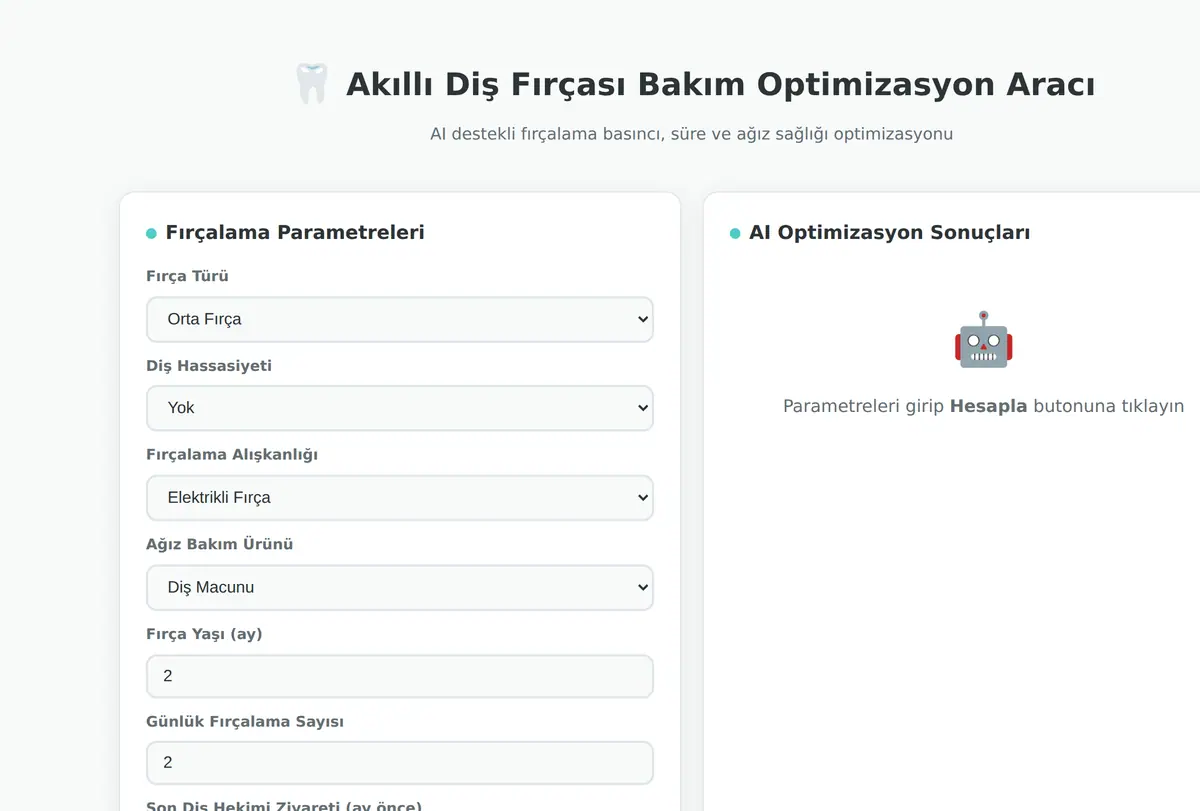
Task: Click the Fırçalama Parametreleri heading
Action: (295, 232)
